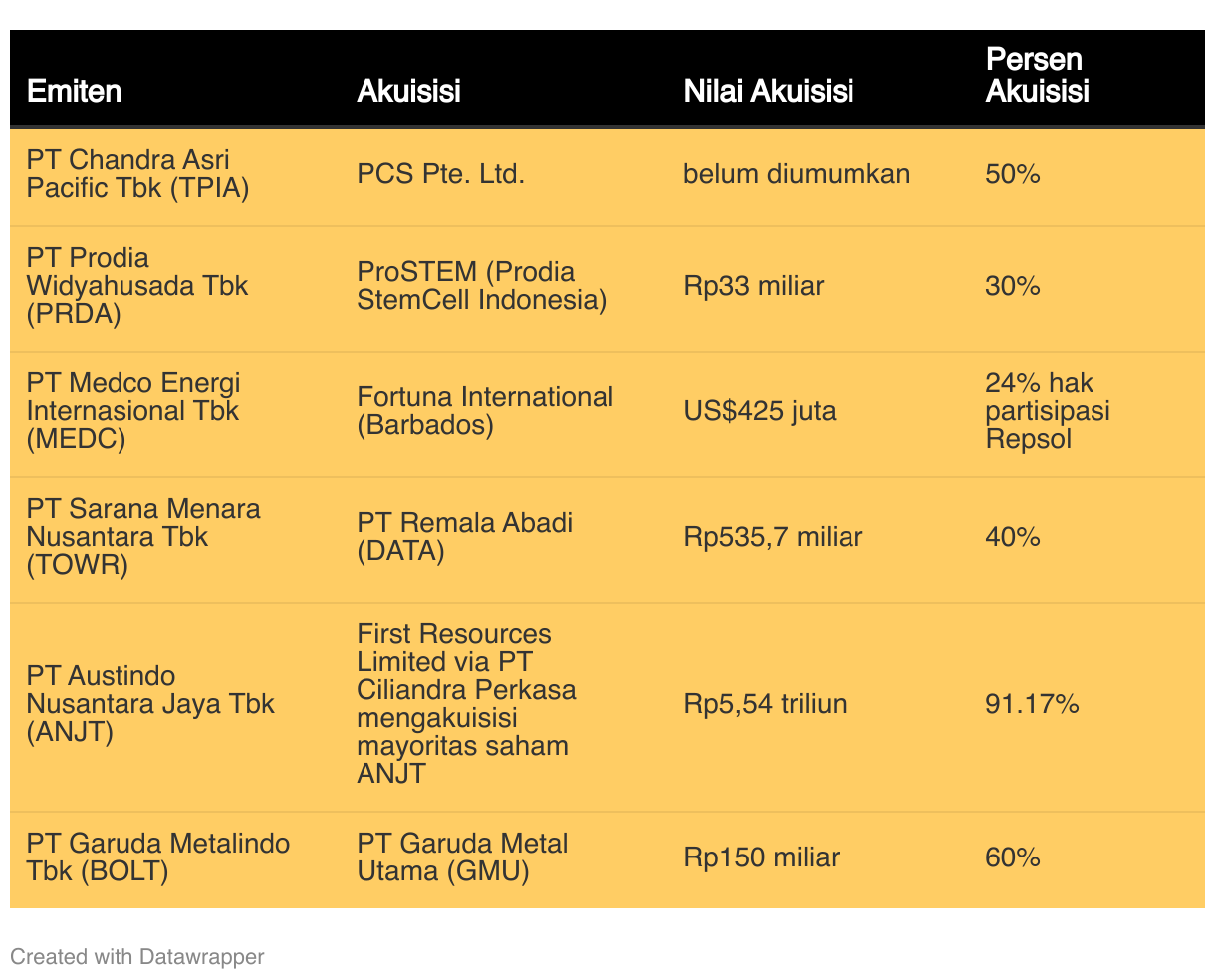The image size is (1215, 980).
Task: Select the Fortuna International (Barbados) cell
Action: coord(485,411)
